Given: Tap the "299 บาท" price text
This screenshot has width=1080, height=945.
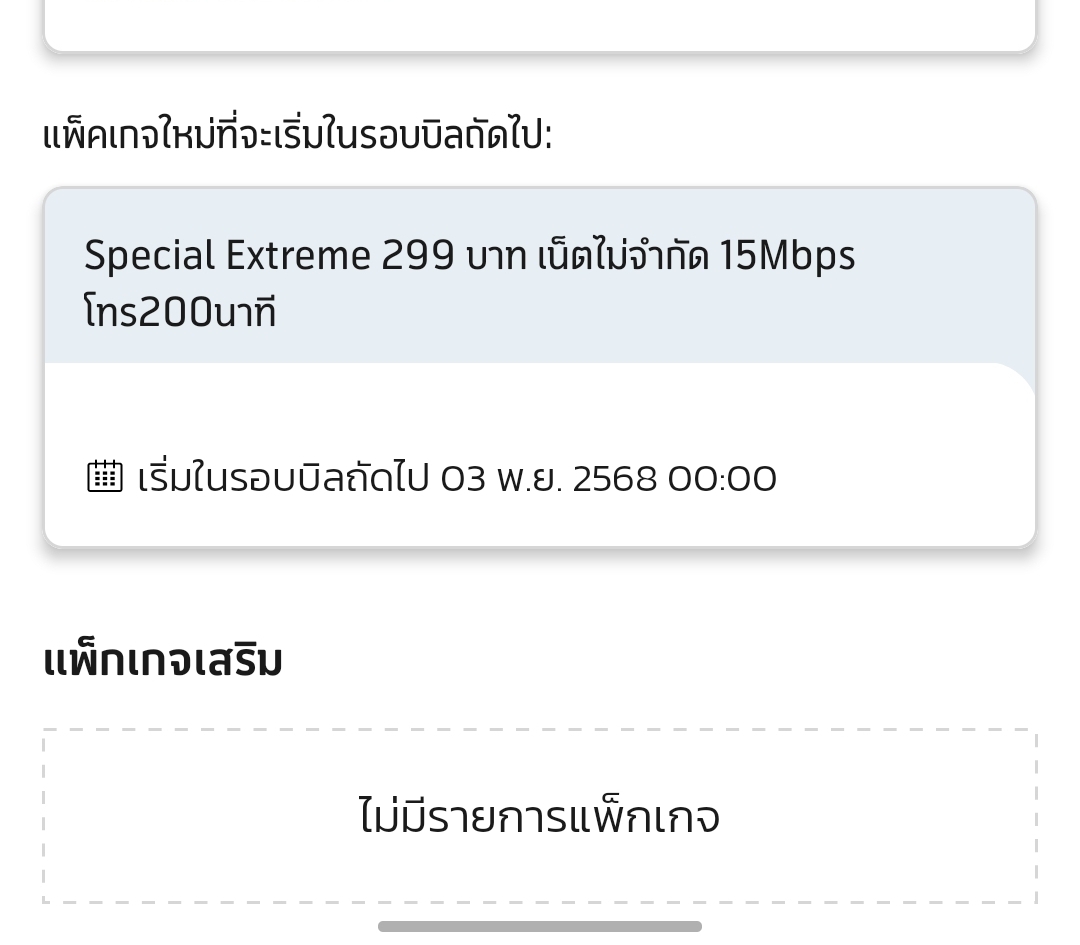Looking at the screenshot, I should click(x=454, y=256).
